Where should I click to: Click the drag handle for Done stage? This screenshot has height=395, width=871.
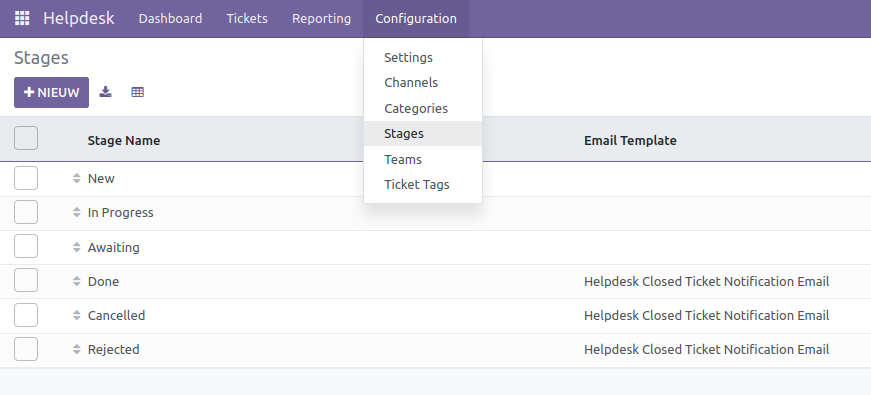point(77,281)
